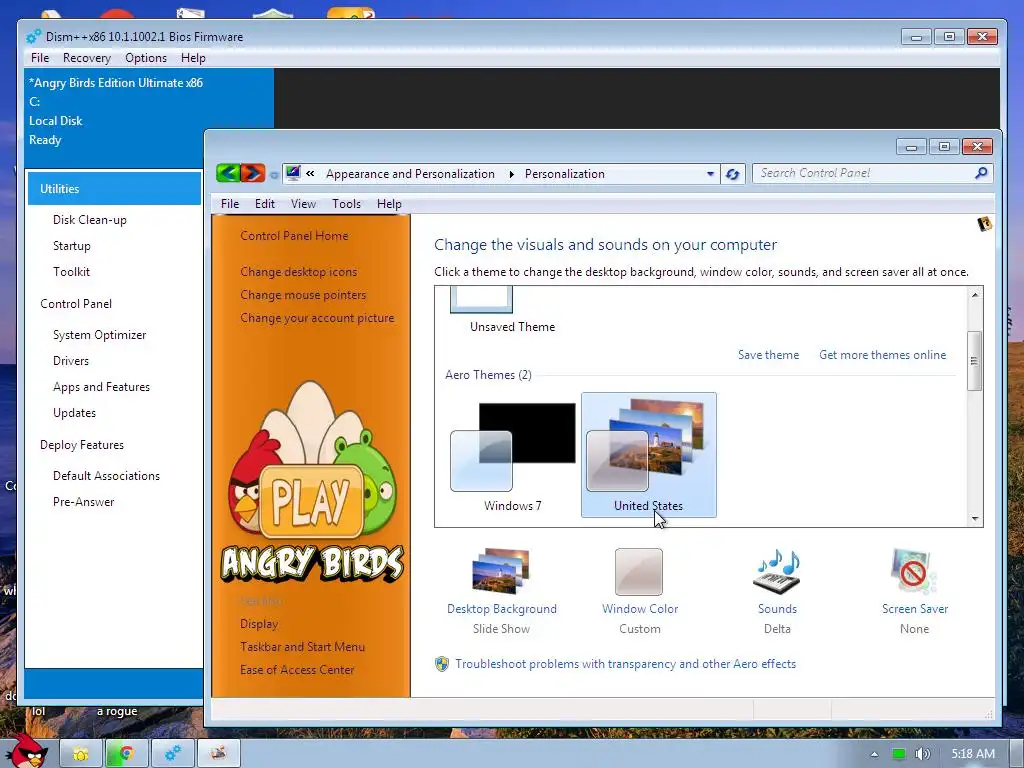This screenshot has width=1024, height=768.
Task: Click Change mouse pointers link
Action: tap(303, 295)
